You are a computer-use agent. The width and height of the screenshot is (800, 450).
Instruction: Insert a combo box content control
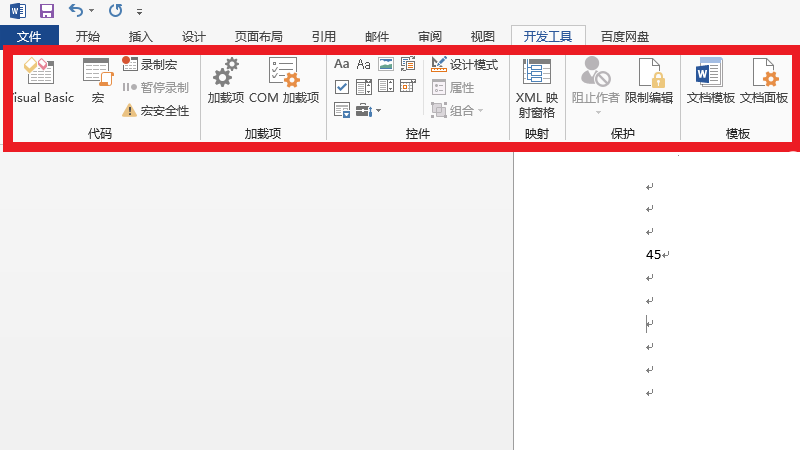[x=364, y=87]
